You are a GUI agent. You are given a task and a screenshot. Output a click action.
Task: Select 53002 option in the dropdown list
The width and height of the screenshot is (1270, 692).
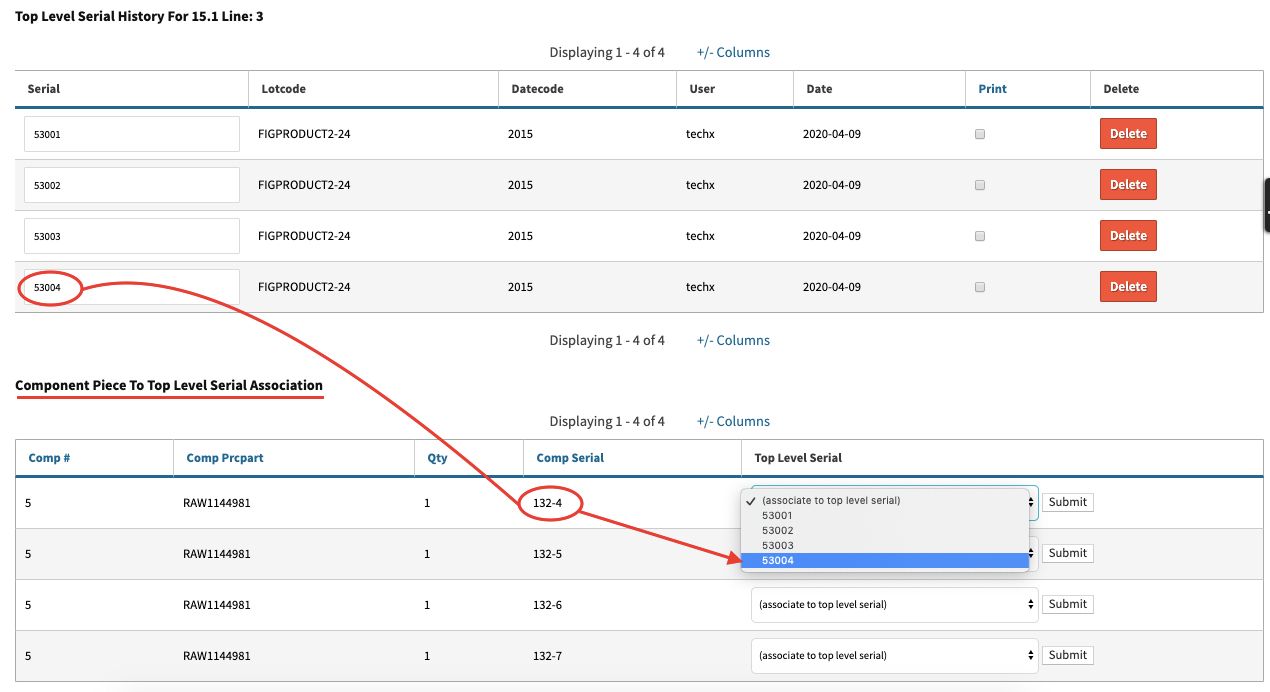(x=884, y=530)
